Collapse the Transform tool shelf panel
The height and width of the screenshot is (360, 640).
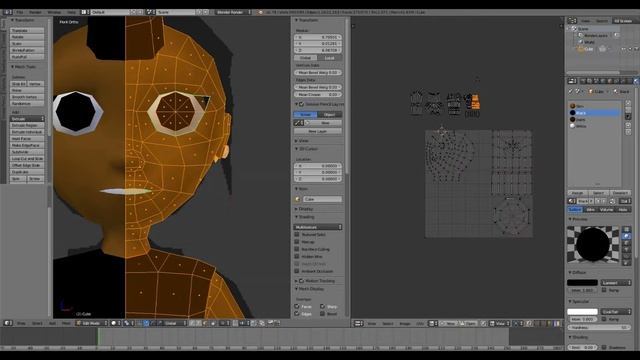23,20
